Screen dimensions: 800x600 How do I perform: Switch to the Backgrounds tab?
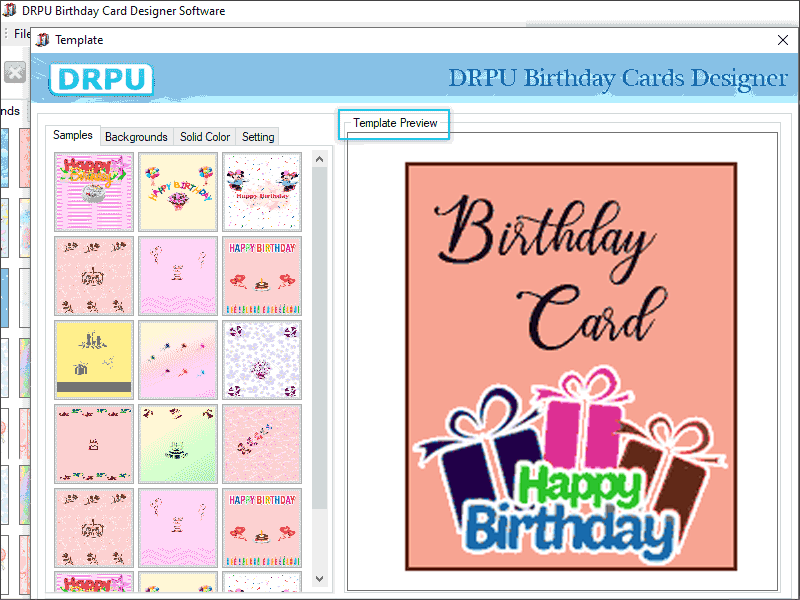[136, 137]
